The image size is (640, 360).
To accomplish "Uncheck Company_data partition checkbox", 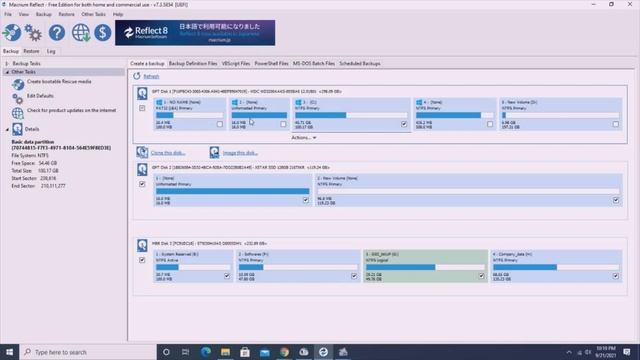I will (616, 276).
